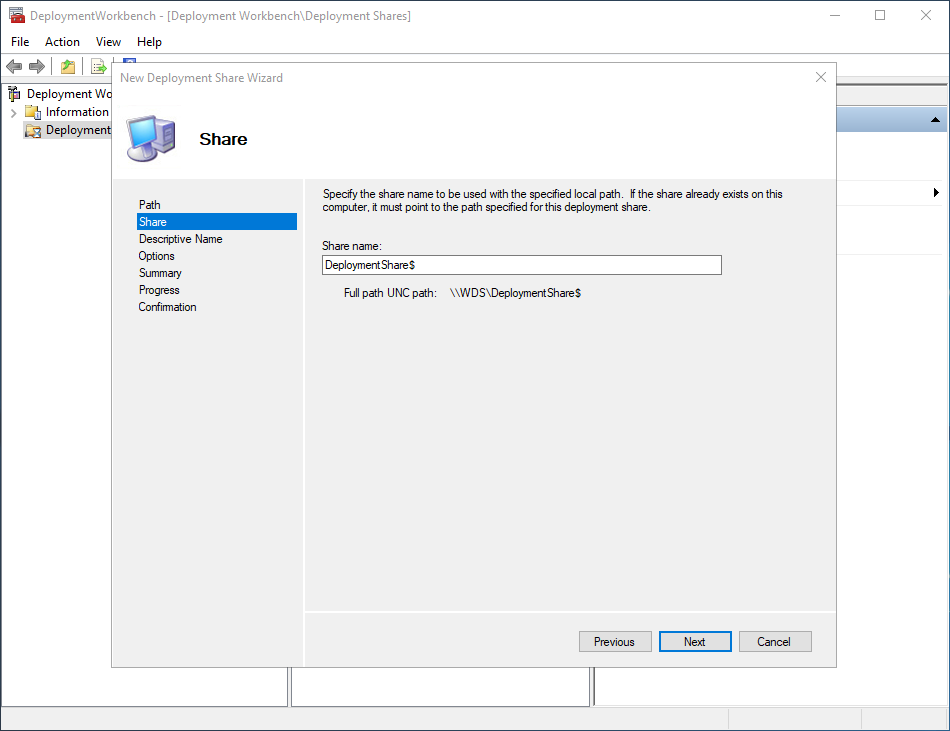Image resolution: width=950 pixels, height=731 pixels.
Task: Select the Summary wizard step
Action: [x=160, y=273]
